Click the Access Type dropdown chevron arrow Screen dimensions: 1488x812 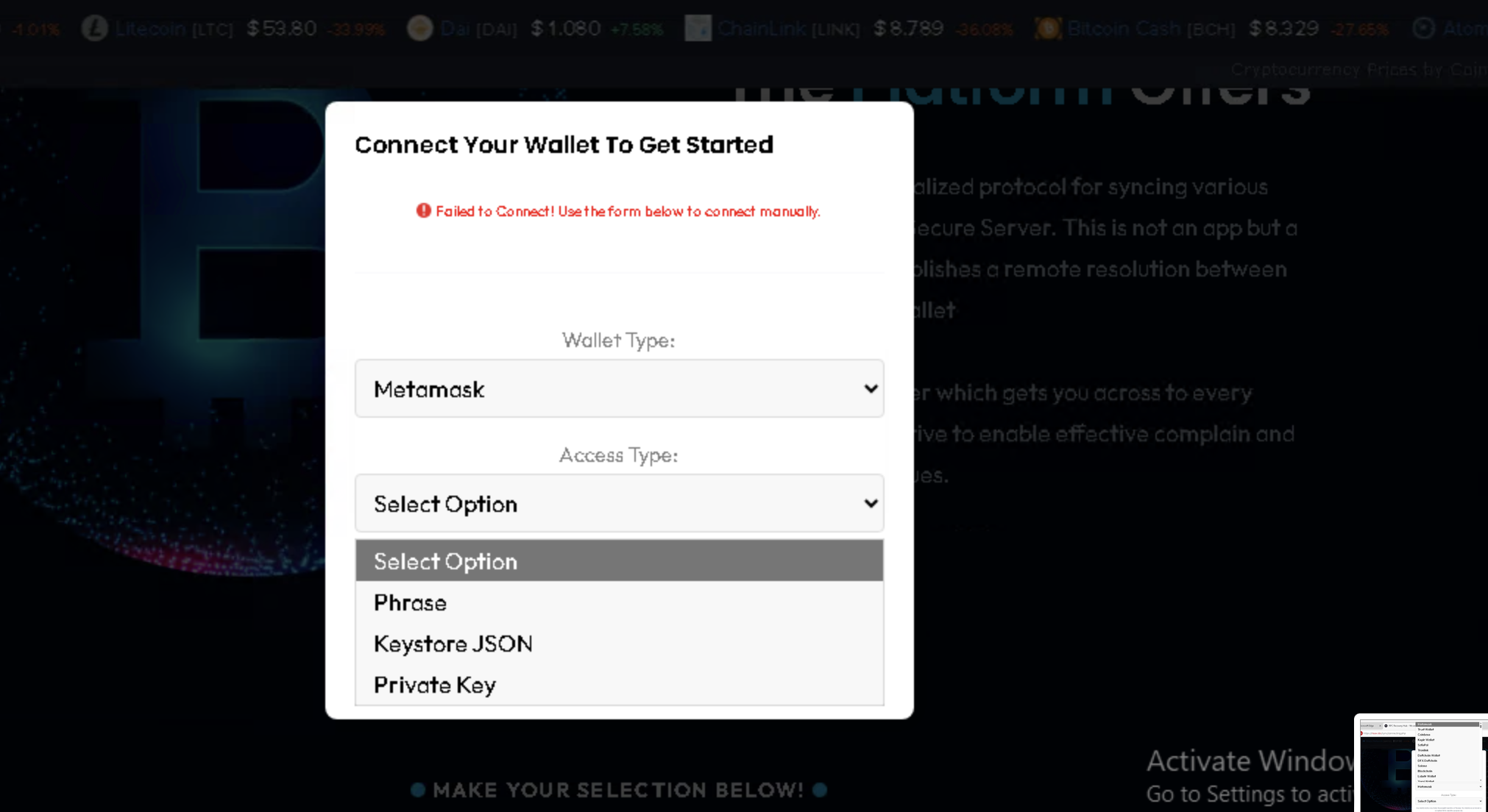(x=871, y=504)
